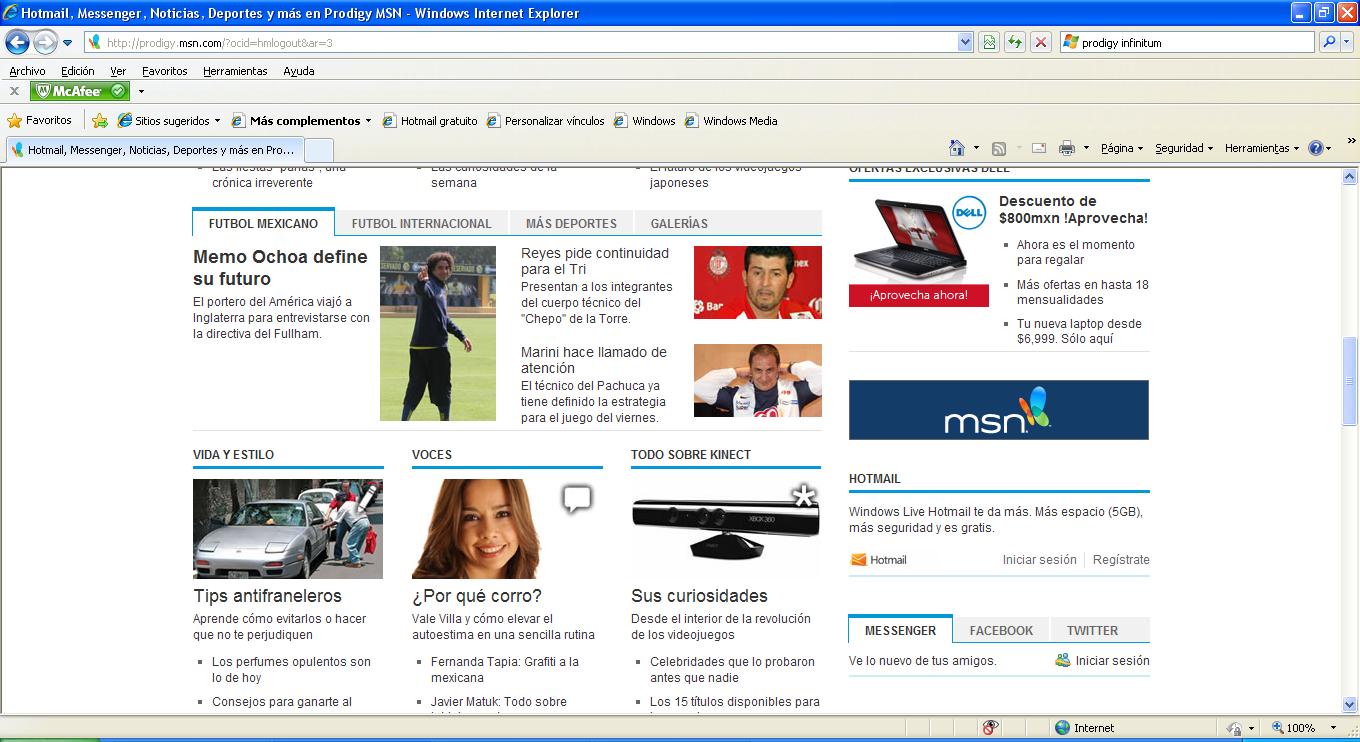Image resolution: width=1360 pixels, height=742 pixels.
Task: Open the Home page icon
Action: coord(957,147)
